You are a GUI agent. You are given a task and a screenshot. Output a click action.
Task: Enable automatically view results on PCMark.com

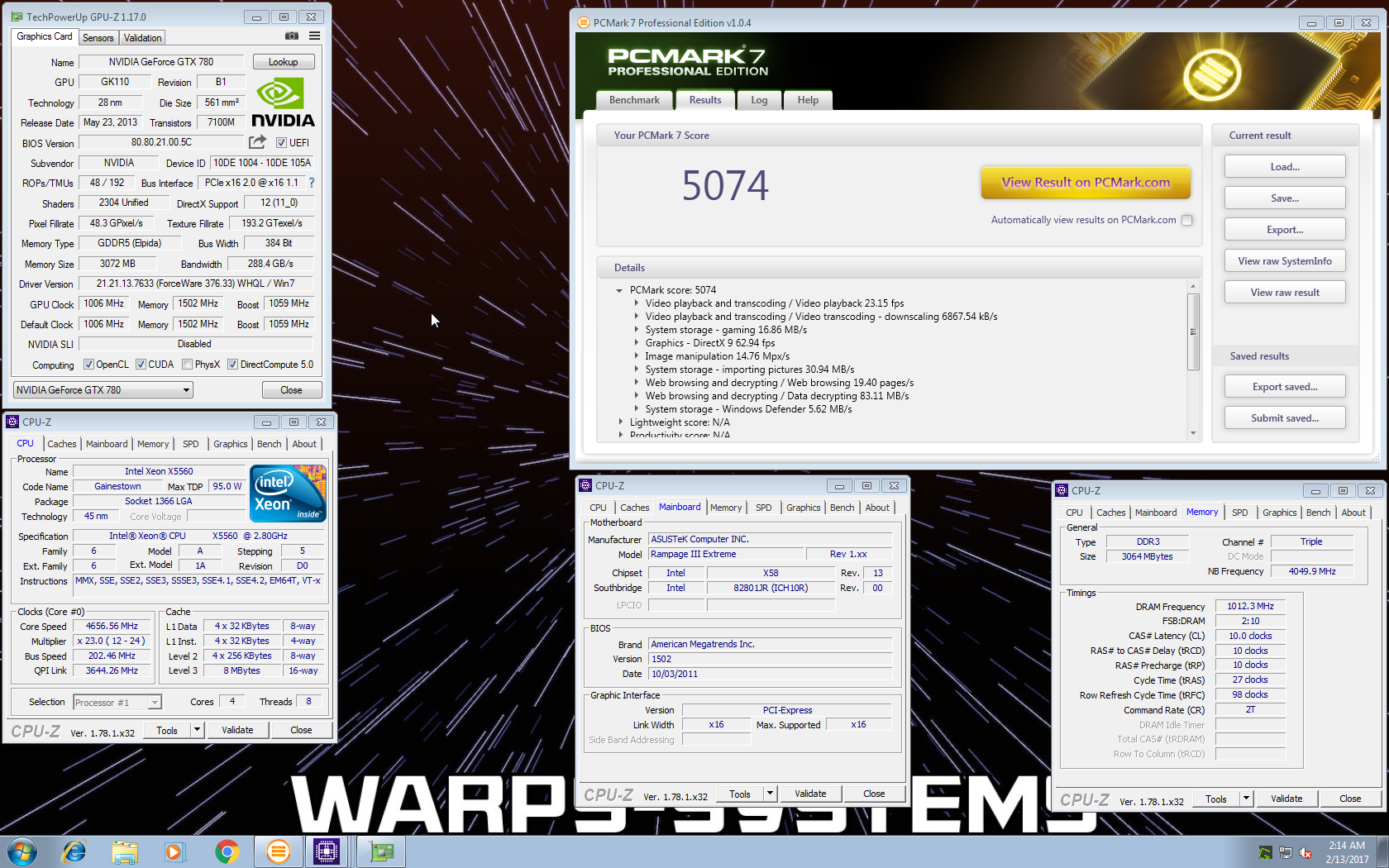1187,220
